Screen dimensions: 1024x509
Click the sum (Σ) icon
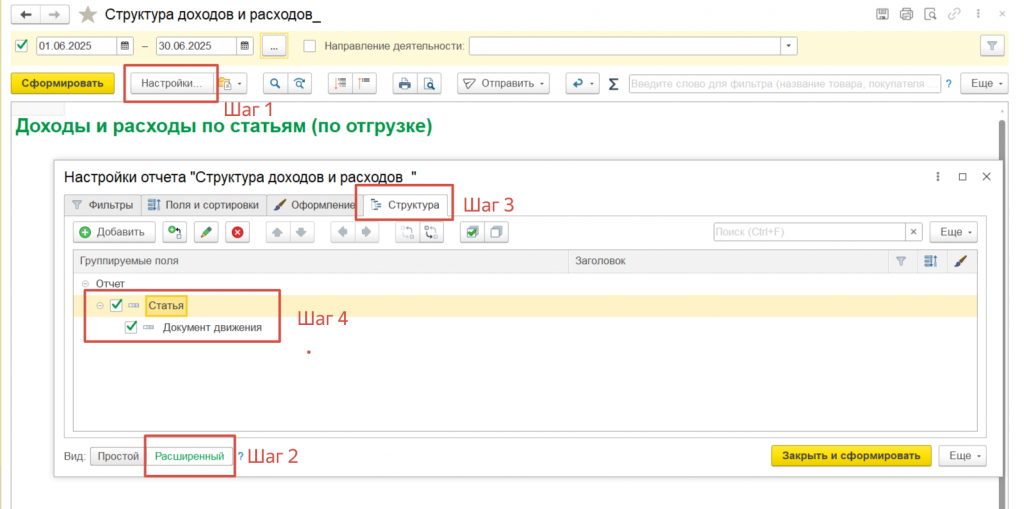tap(613, 84)
